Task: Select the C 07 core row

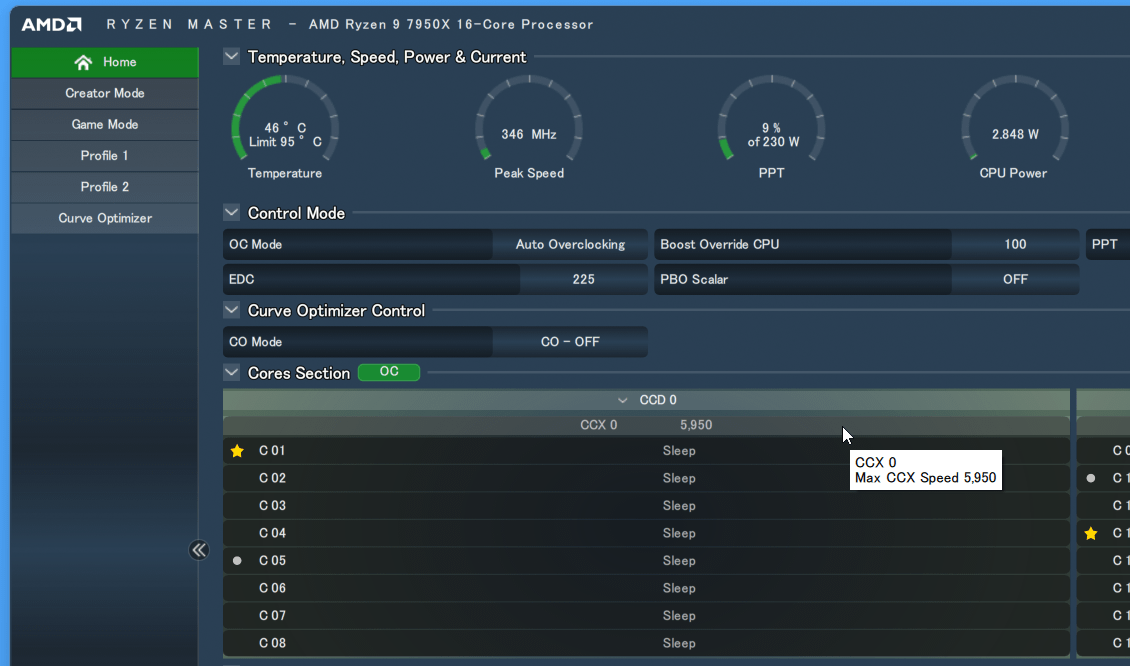Action: tap(646, 616)
